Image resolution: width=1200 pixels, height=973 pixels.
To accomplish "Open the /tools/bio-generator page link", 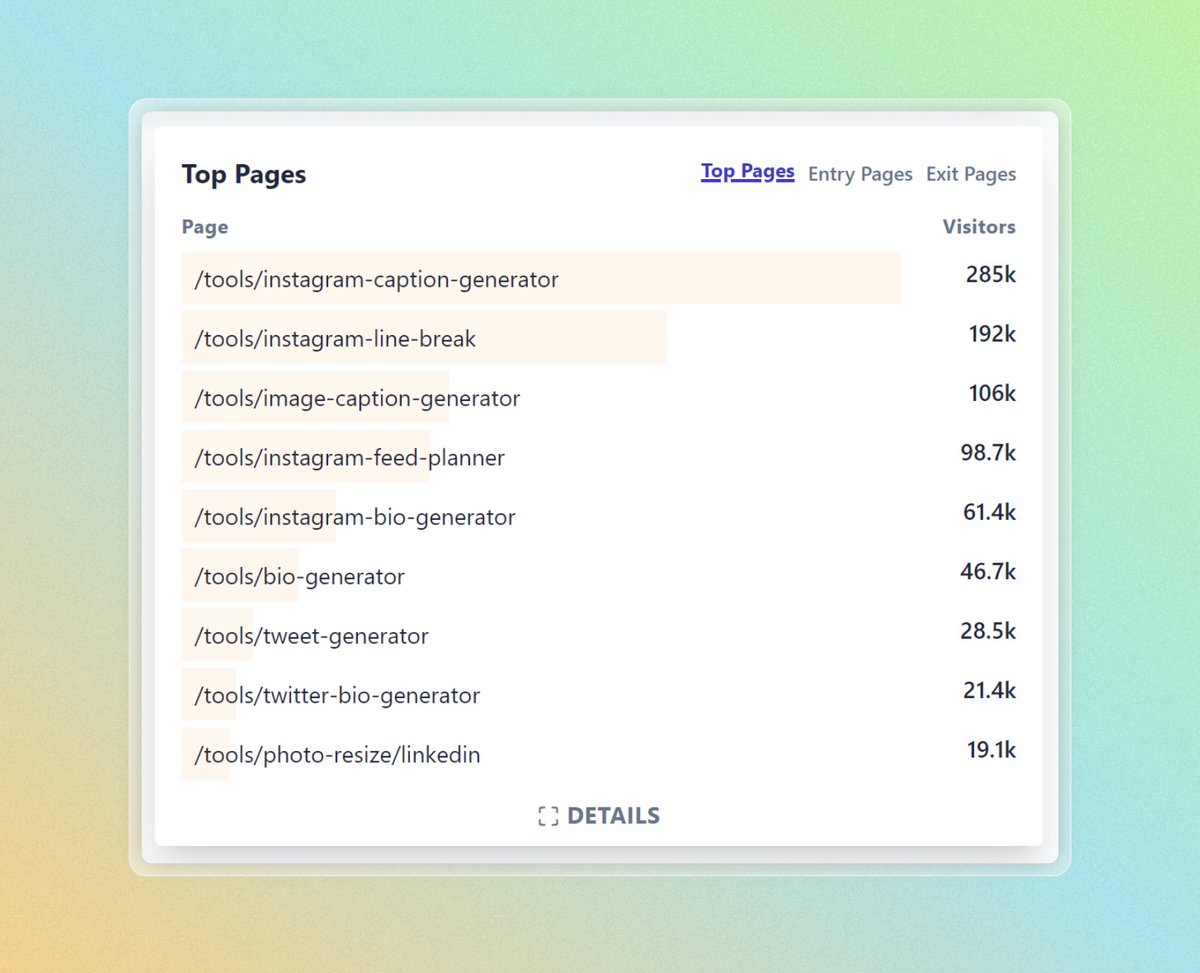I will pos(299,577).
